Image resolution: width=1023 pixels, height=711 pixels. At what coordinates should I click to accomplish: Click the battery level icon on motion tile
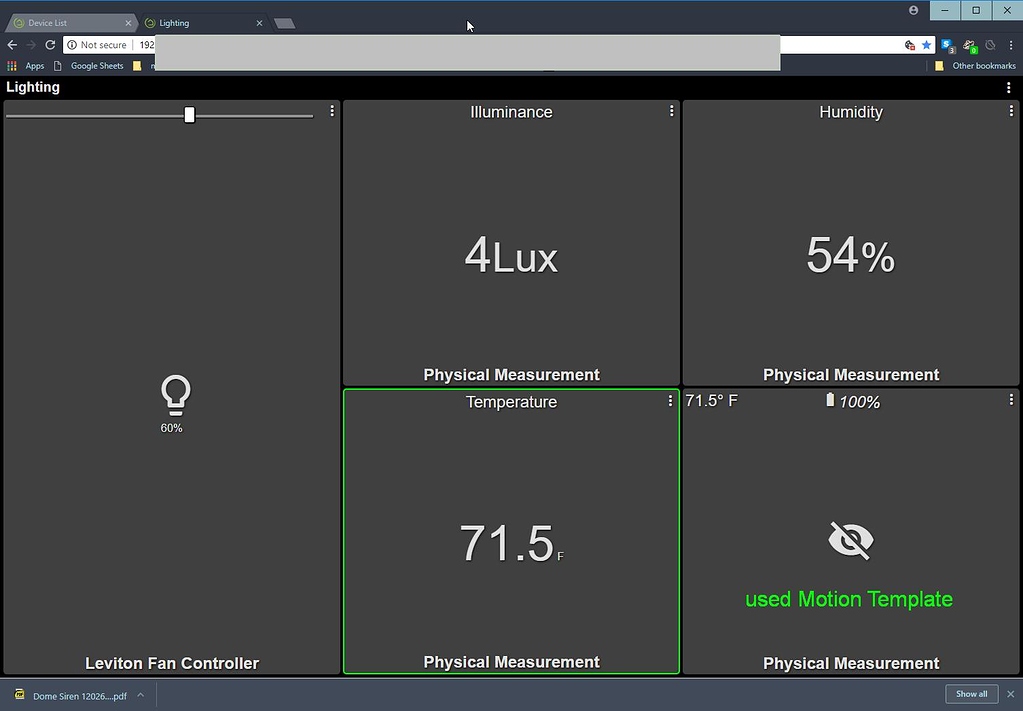tap(830, 399)
